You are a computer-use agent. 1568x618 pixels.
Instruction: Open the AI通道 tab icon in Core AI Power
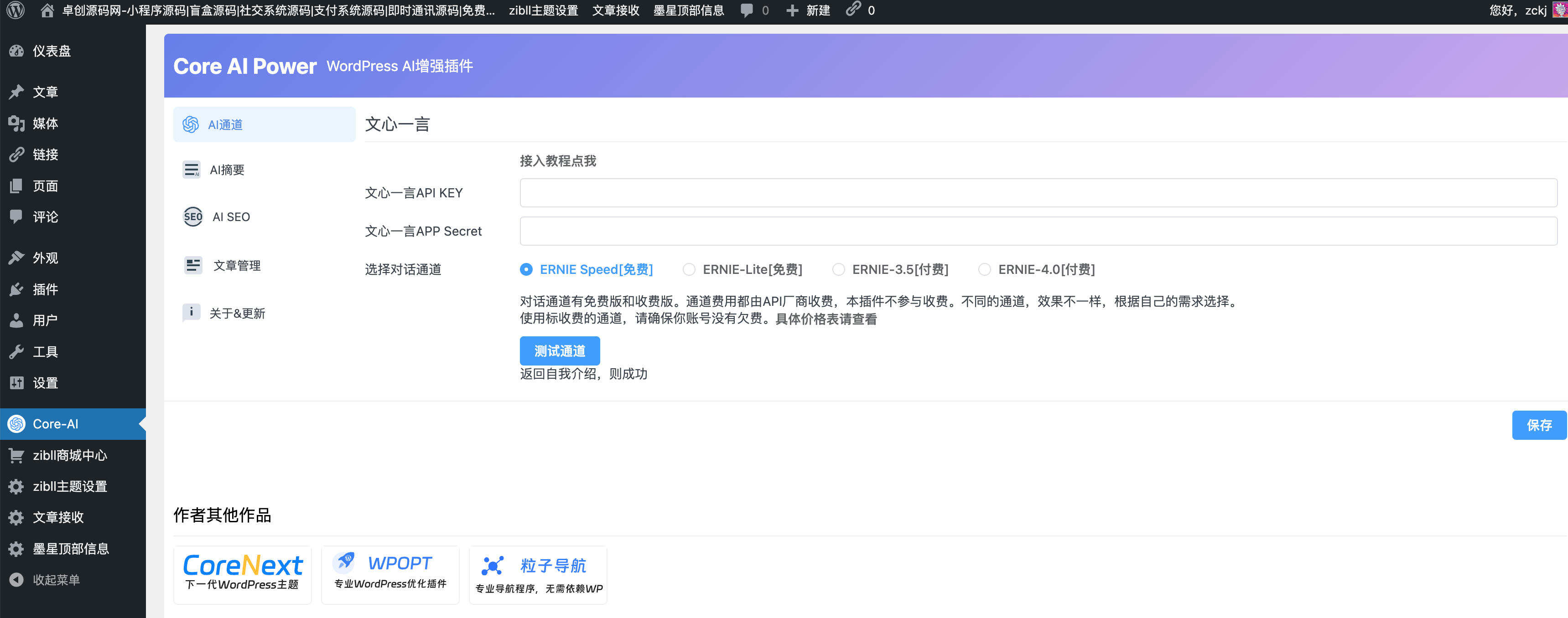tap(192, 124)
